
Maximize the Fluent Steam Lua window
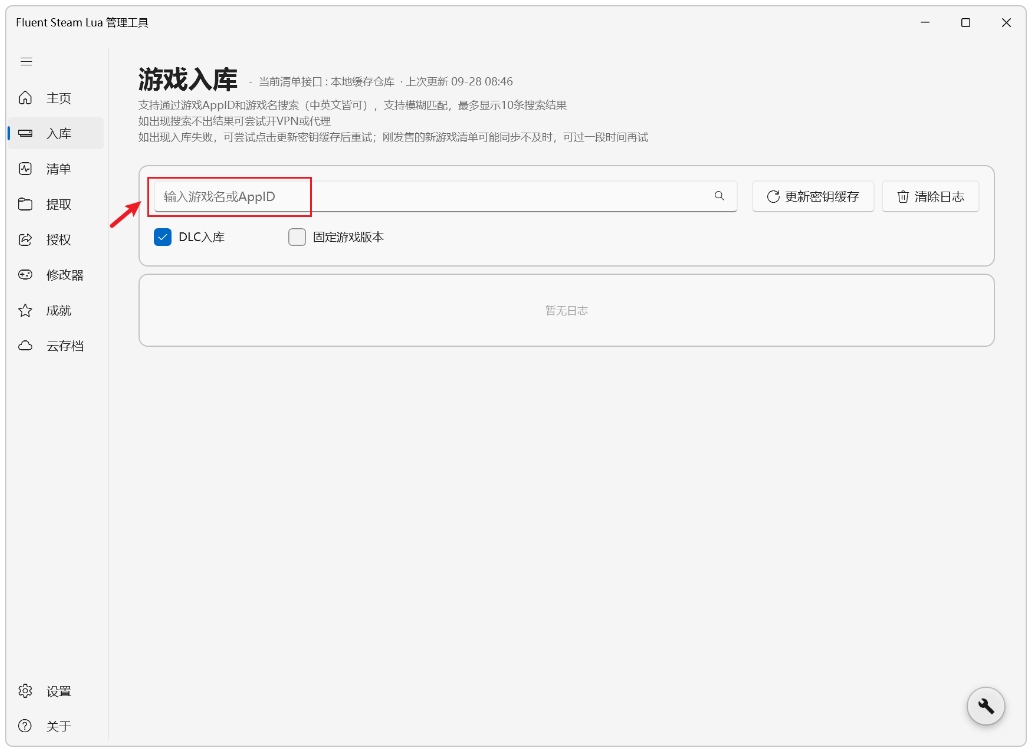[x=966, y=22]
